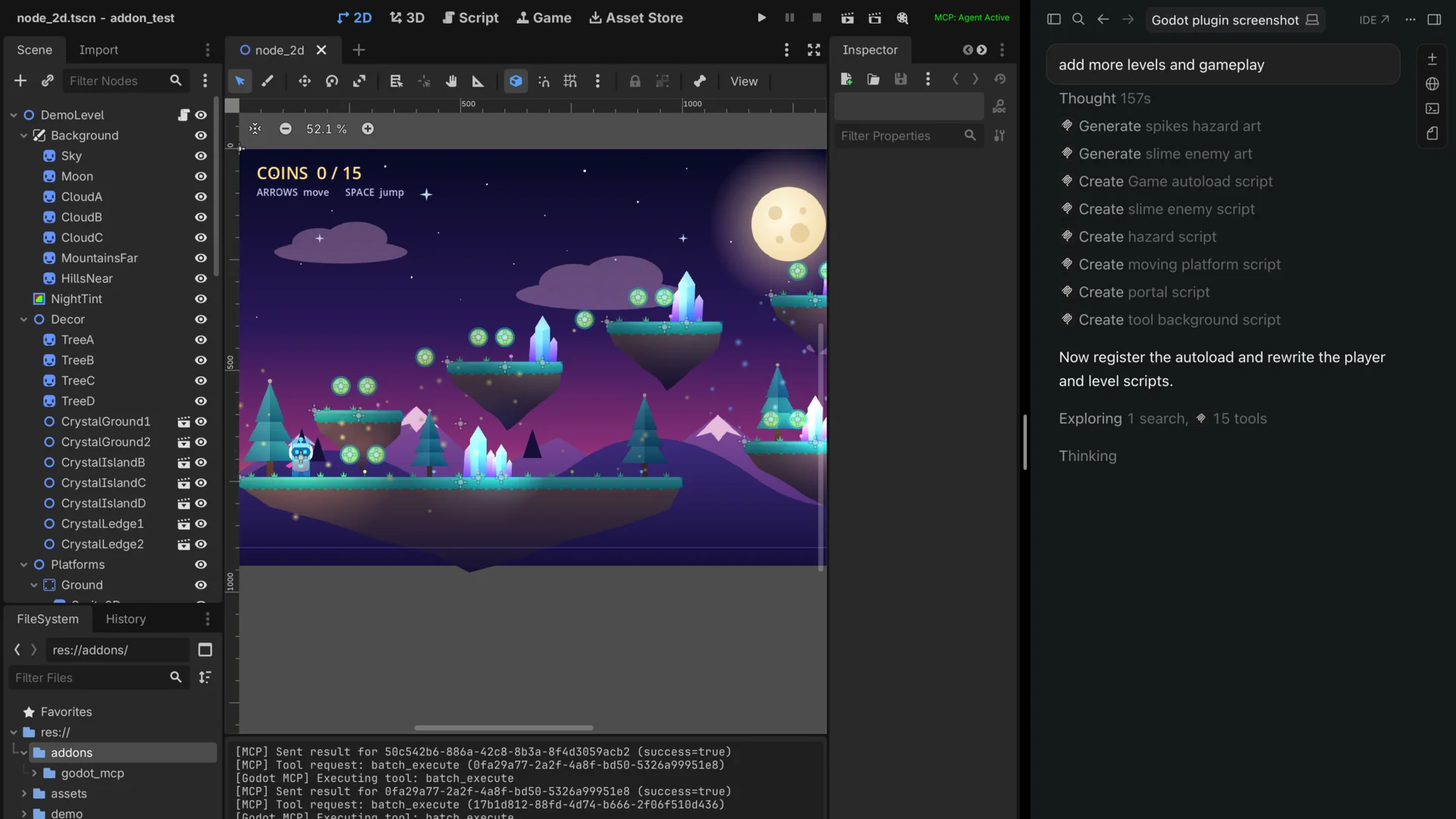The image size is (1456, 819).
Task: Click the IDE link in chat header
Action: point(1374,20)
